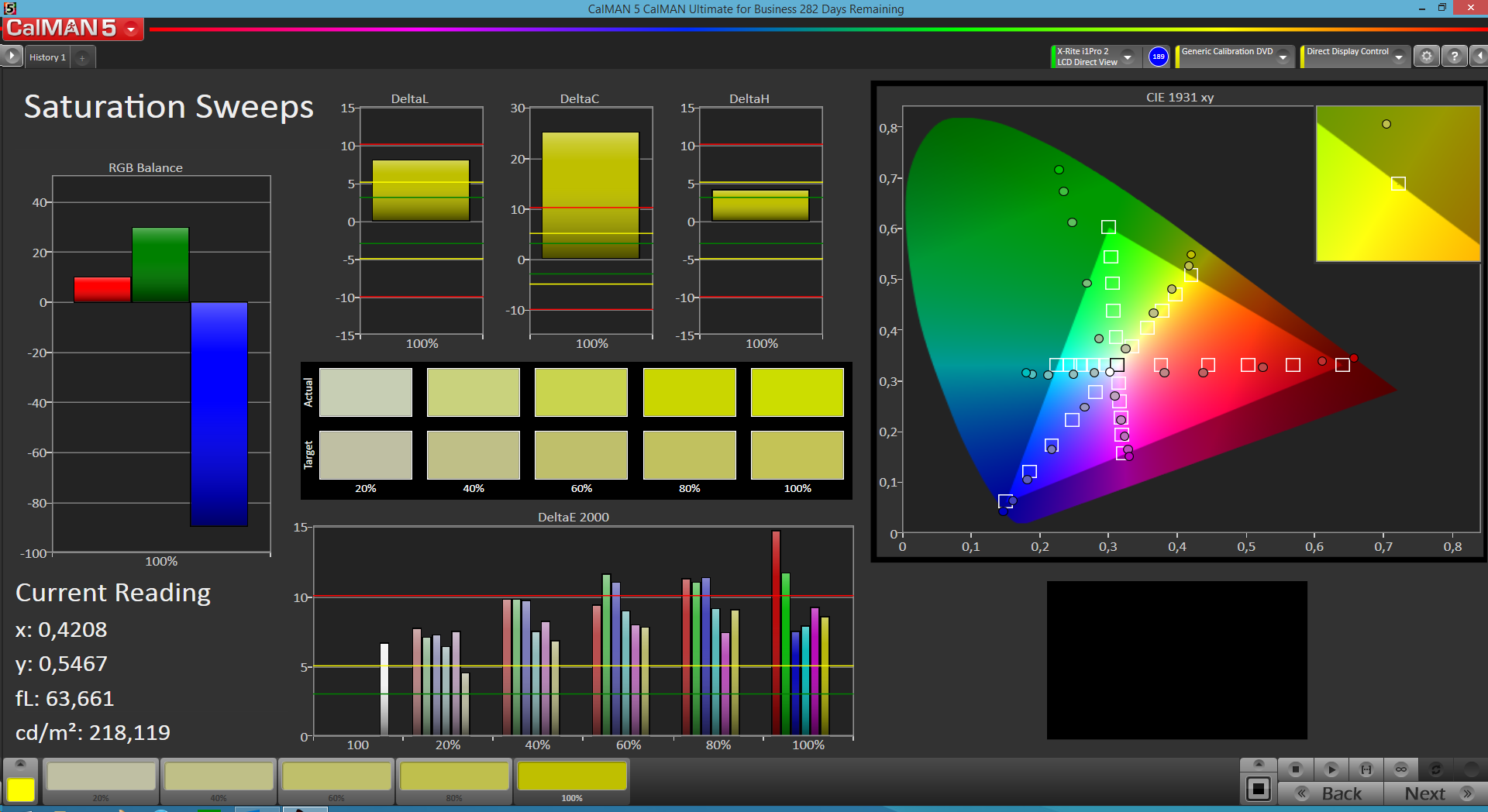Click the 60% Actual color patch
This screenshot has height=812, width=1488.
(x=581, y=392)
